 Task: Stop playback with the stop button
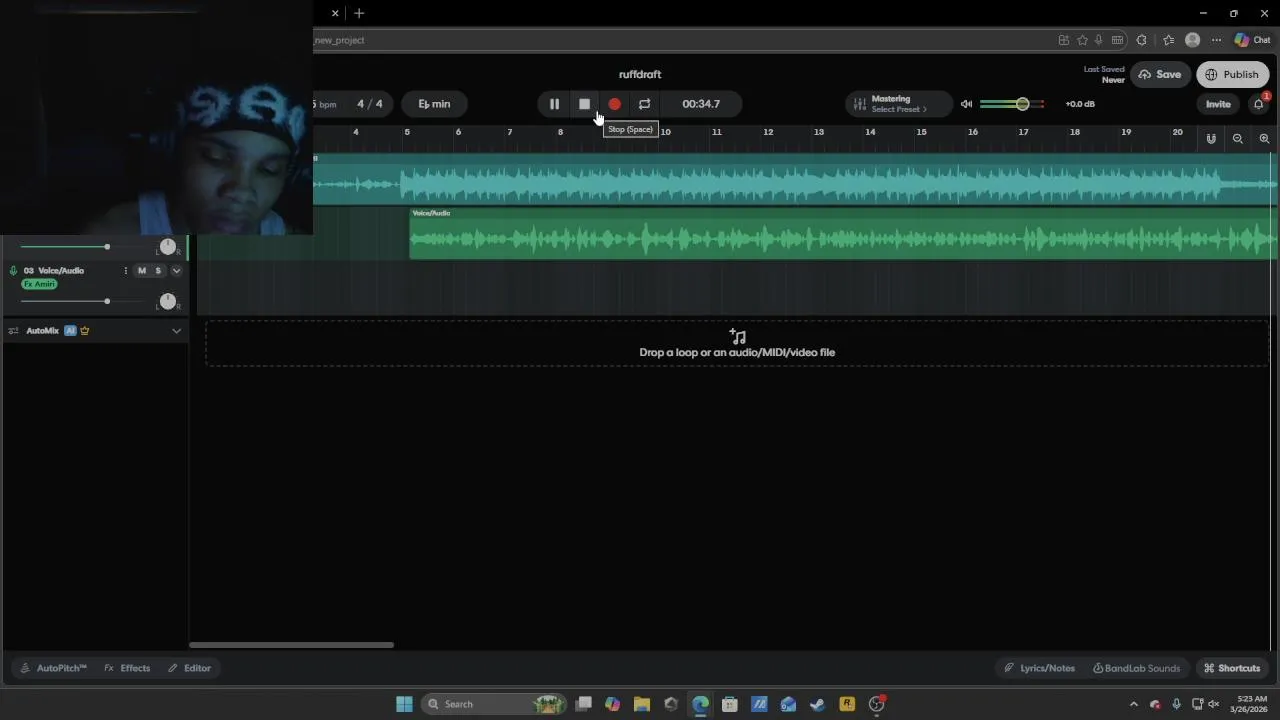pos(584,104)
